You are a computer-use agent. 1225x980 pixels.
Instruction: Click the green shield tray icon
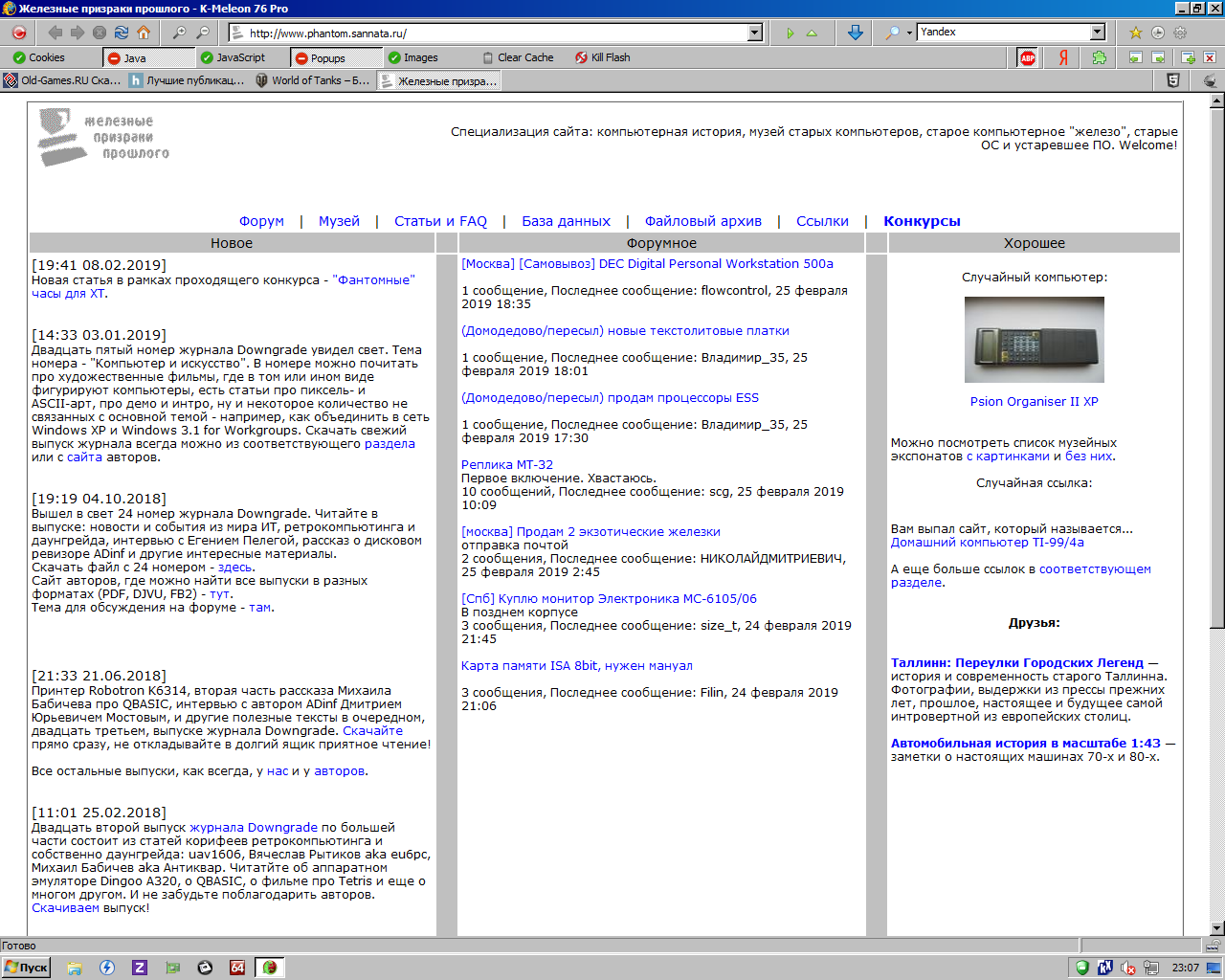pos(1082,968)
